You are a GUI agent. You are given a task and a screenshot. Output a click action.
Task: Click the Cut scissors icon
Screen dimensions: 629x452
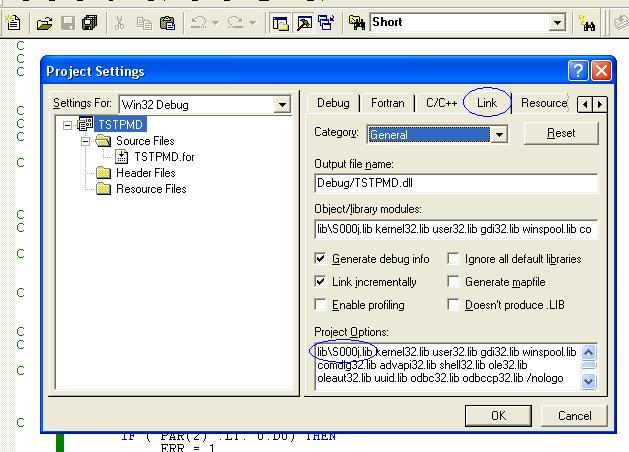point(120,22)
